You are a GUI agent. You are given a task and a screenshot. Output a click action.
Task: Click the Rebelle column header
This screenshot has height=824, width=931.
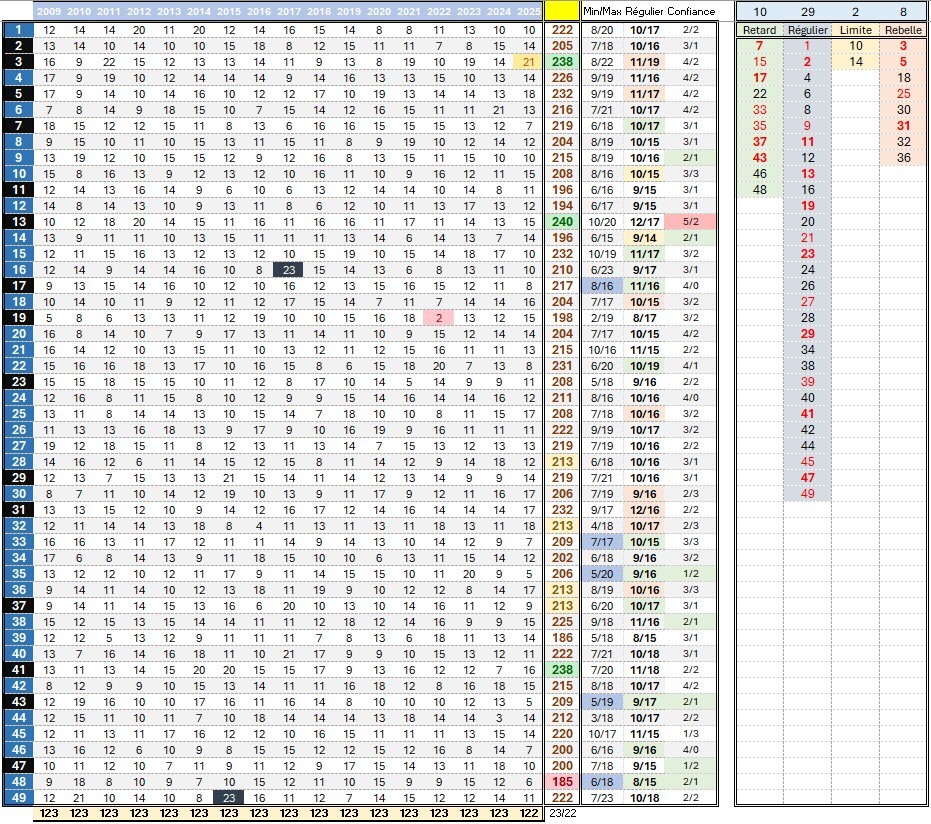[904, 30]
